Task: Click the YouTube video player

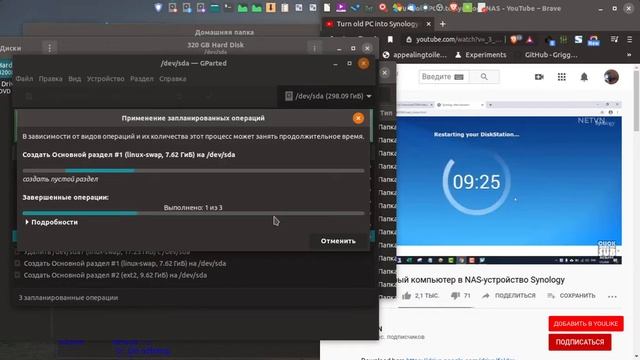Action: pyautogui.click(x=509, y=182)
